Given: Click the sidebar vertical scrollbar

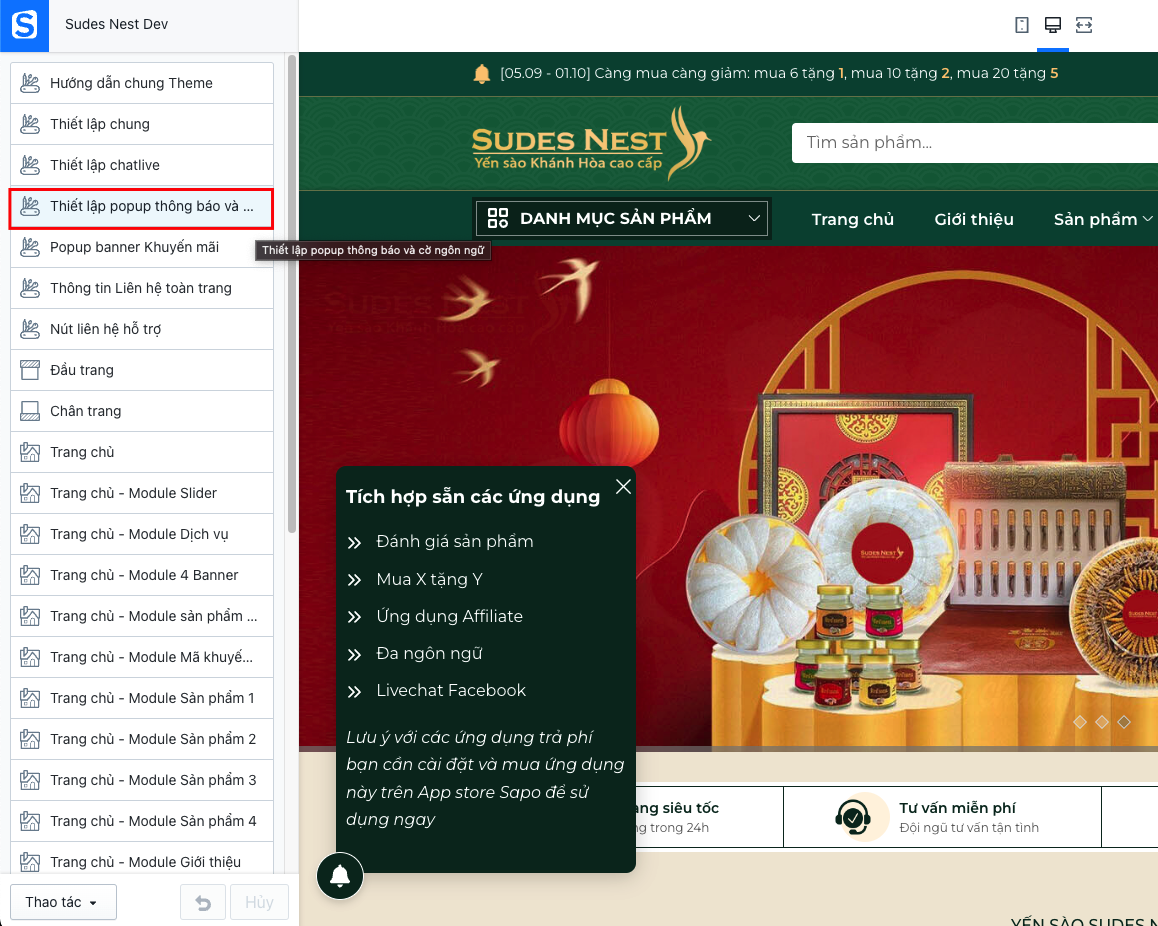Looking at the screenshot, I should coord(292,294).
